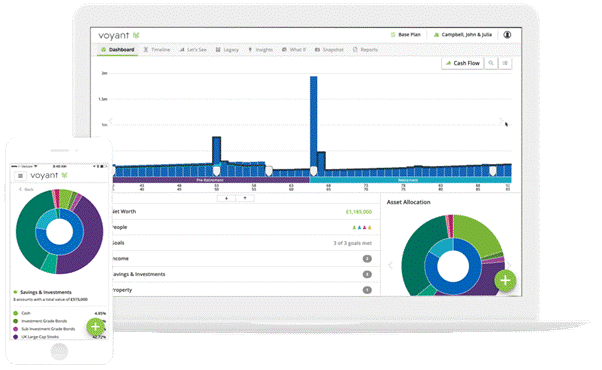Open the Let's See tab
The image size is (602, 370).
coord(193,50)
